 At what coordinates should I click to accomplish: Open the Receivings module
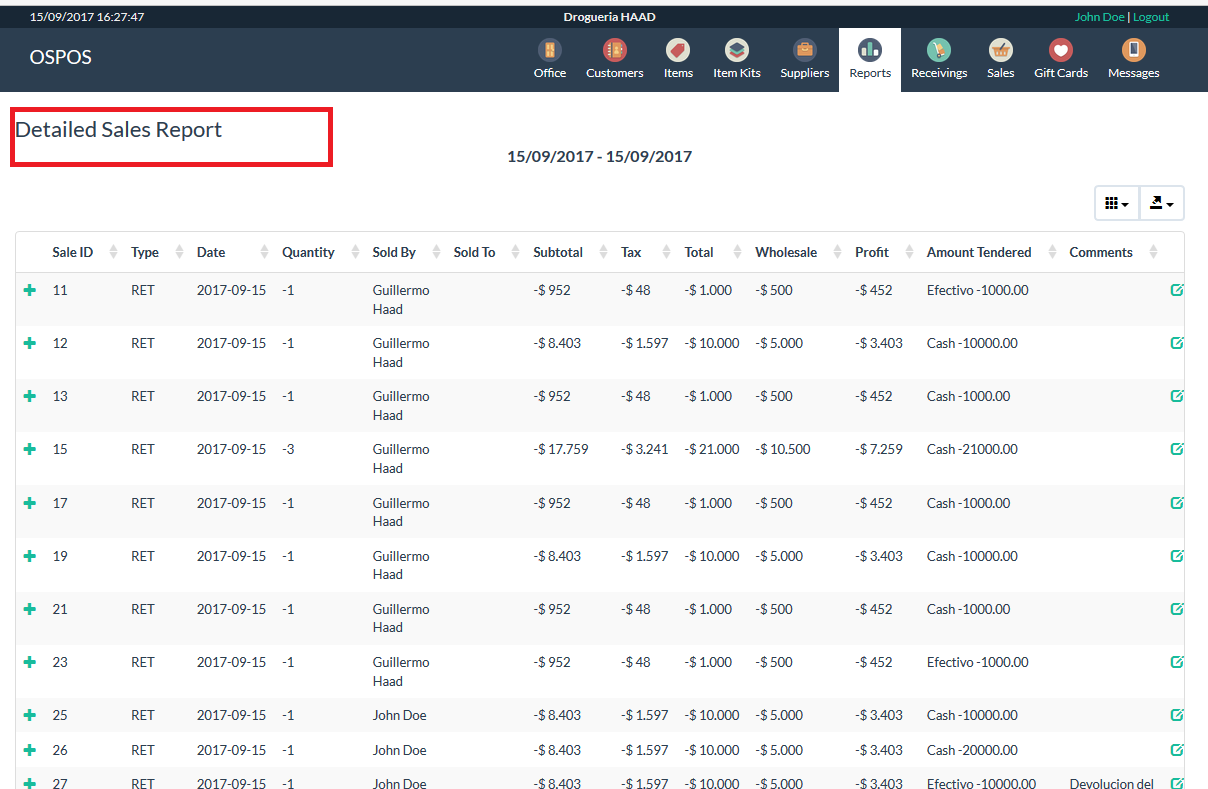(x=938, y=58)
